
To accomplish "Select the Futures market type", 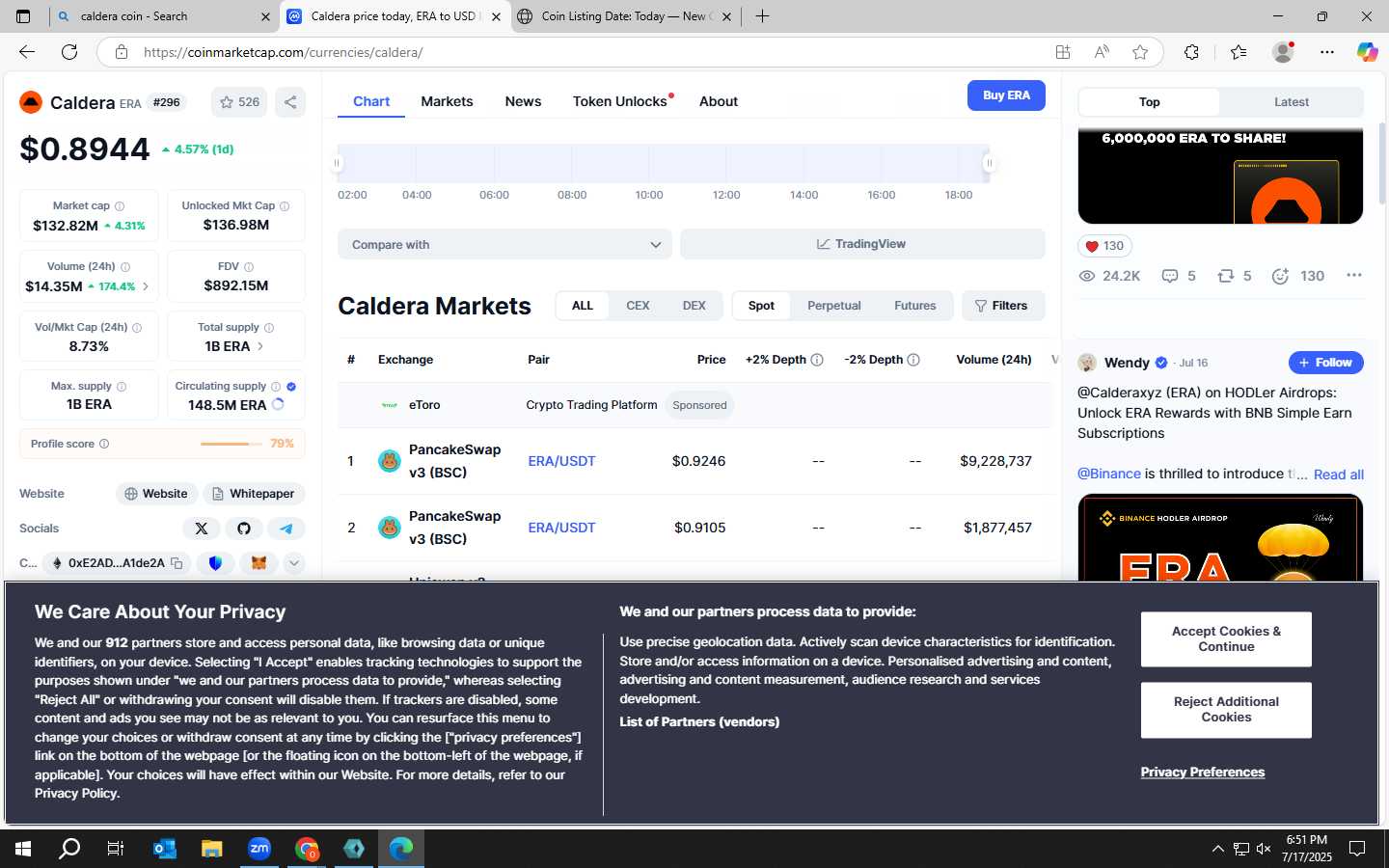I will [x=914, y=306].
